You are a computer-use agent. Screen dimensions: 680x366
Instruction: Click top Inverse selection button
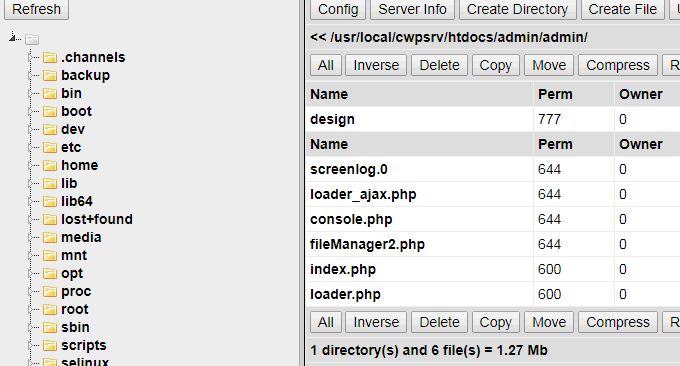[376, 65]
